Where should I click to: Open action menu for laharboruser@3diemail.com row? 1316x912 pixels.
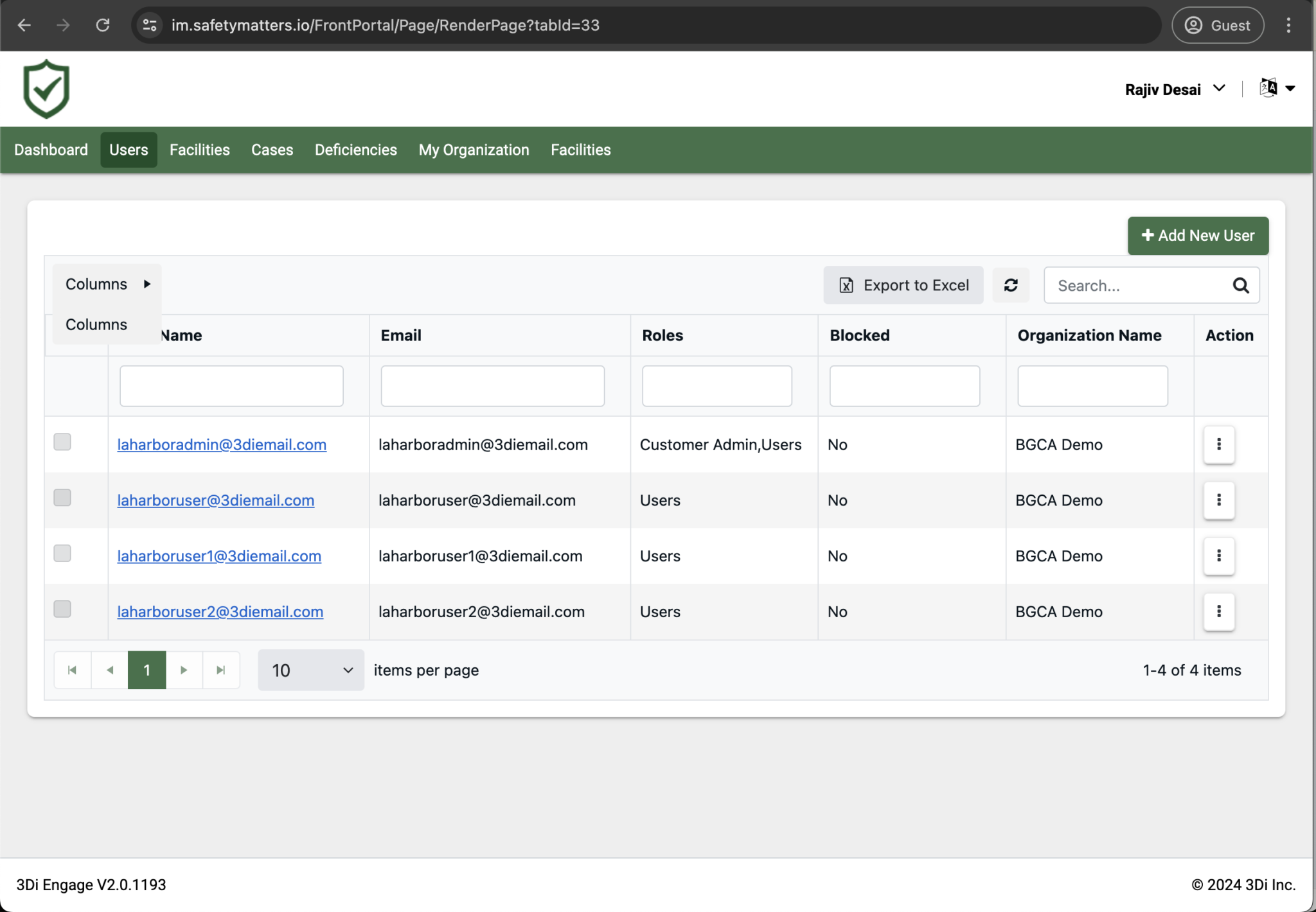pos(1219,500)
